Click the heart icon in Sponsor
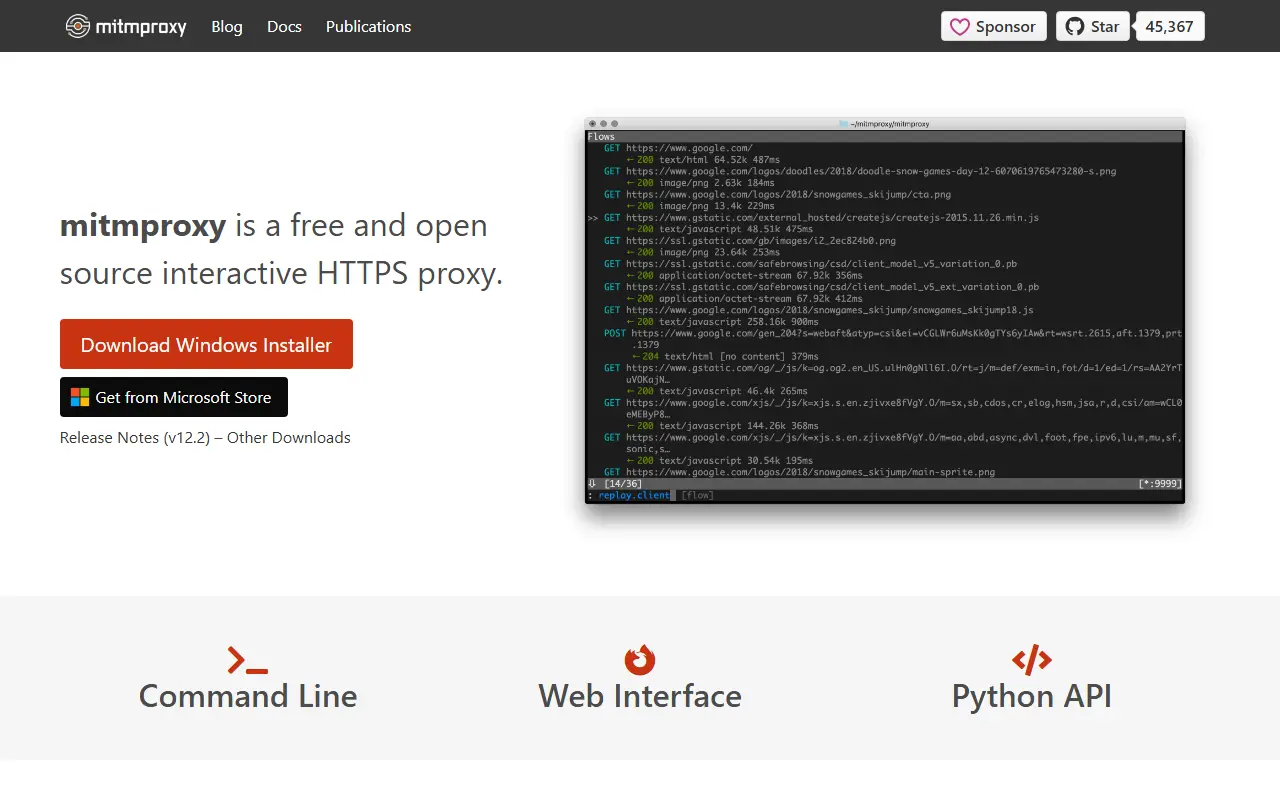 pos(960,27)
